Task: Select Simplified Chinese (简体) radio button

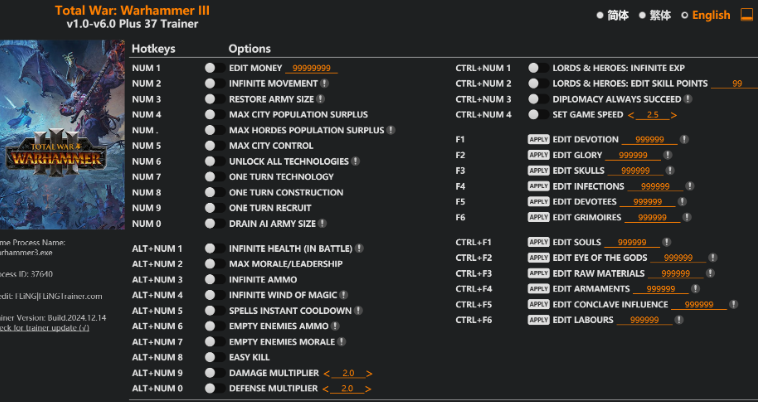Action: [x=600, y=15]
